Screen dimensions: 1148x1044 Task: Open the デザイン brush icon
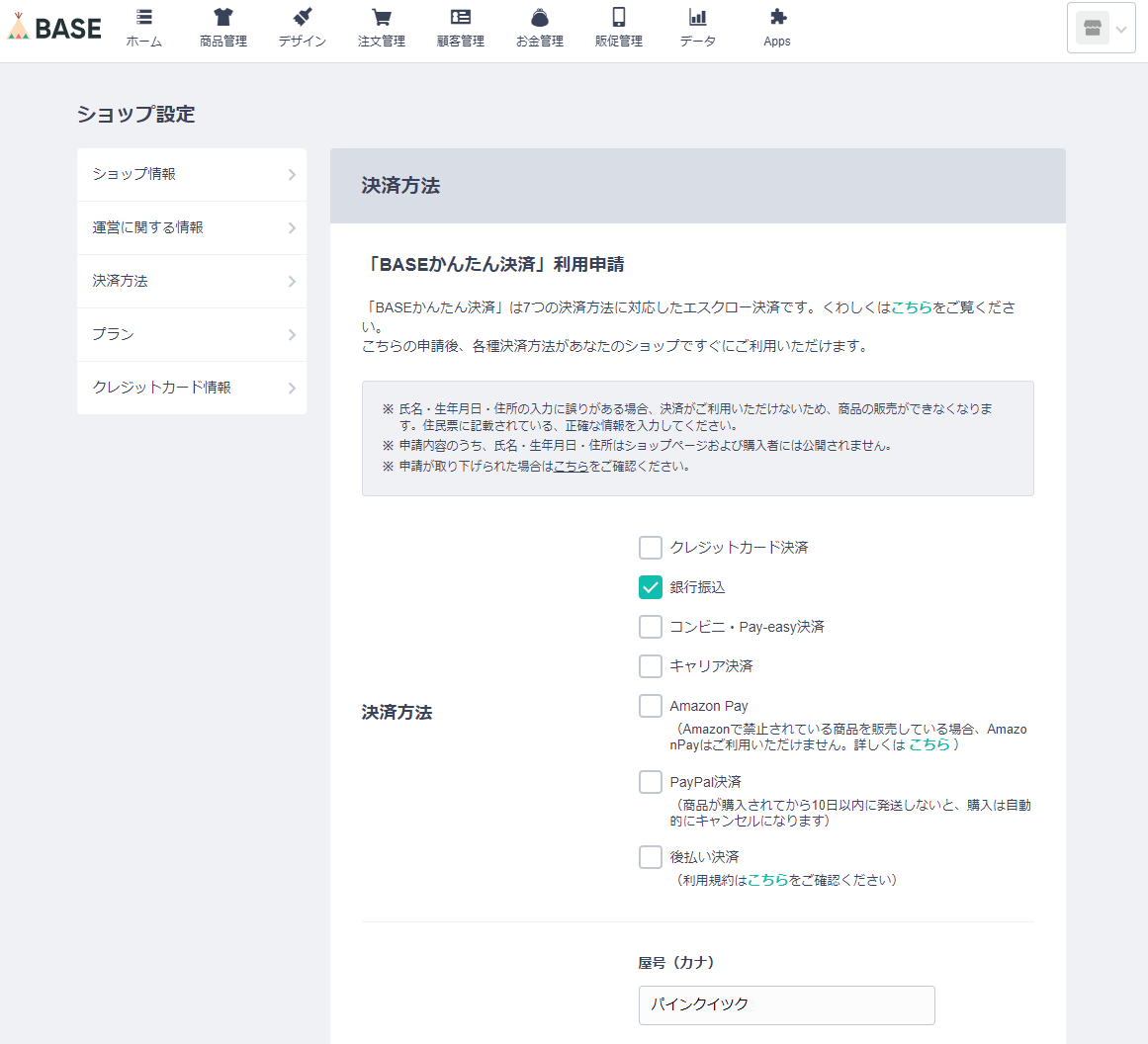[x=303, y=18]
